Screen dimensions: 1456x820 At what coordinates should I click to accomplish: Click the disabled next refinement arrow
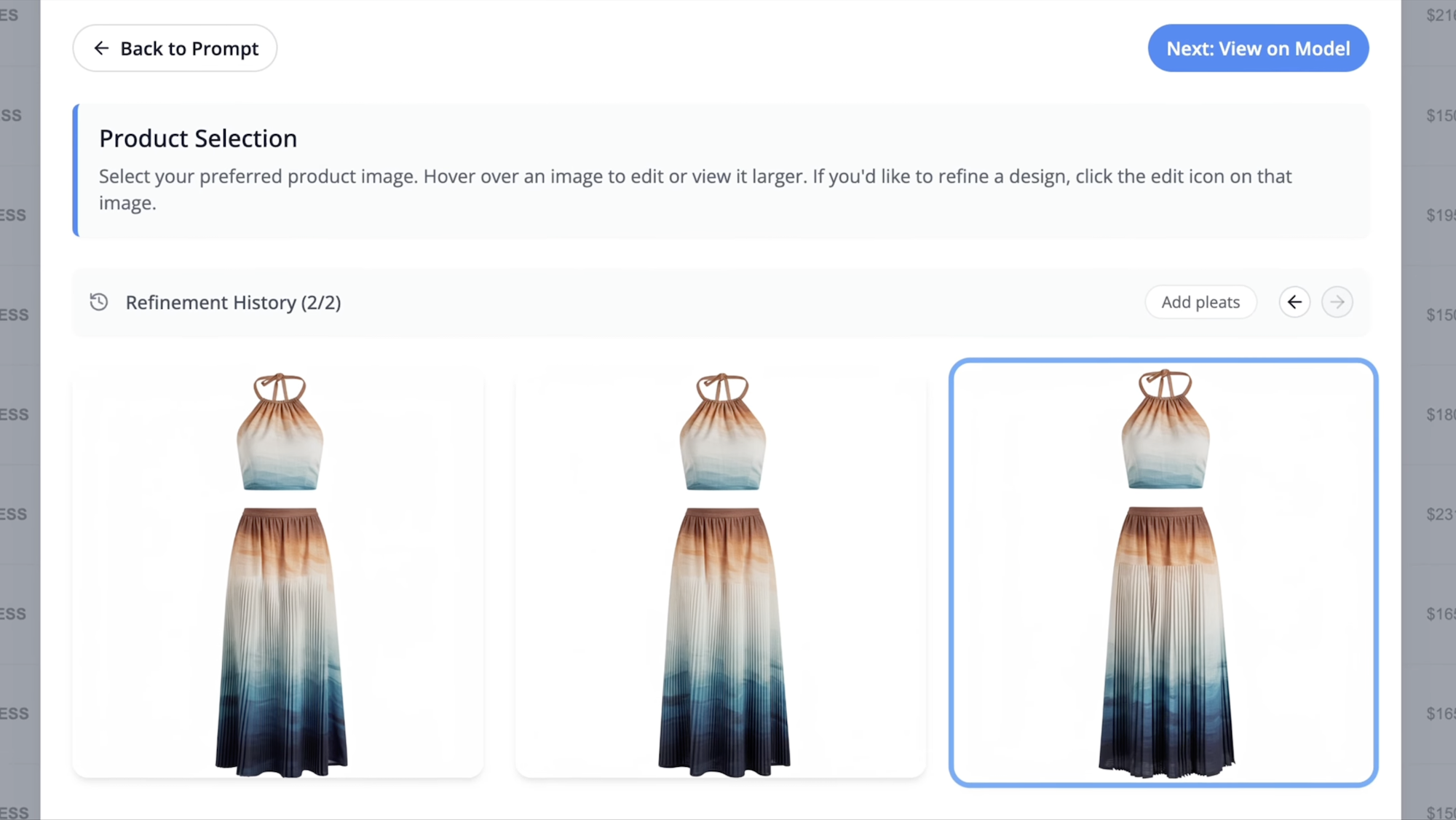tap(1337, 302)
